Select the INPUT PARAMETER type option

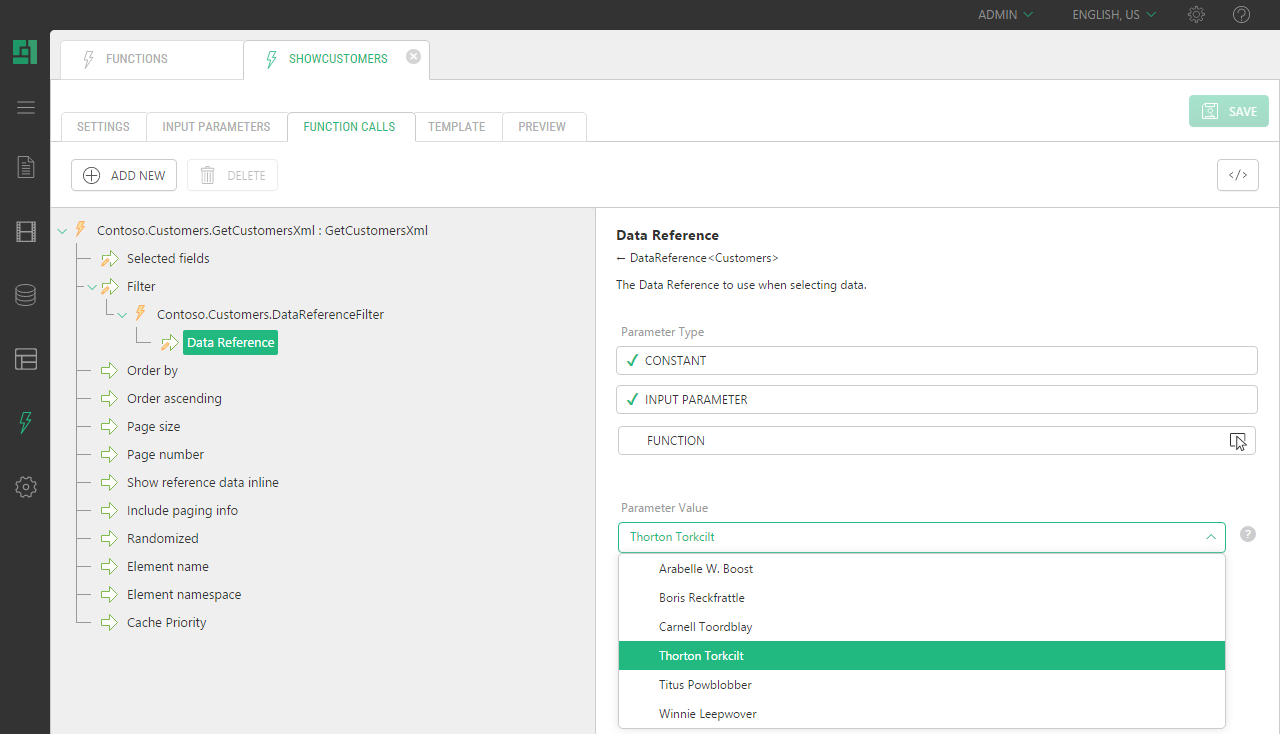tap(937, 400)
